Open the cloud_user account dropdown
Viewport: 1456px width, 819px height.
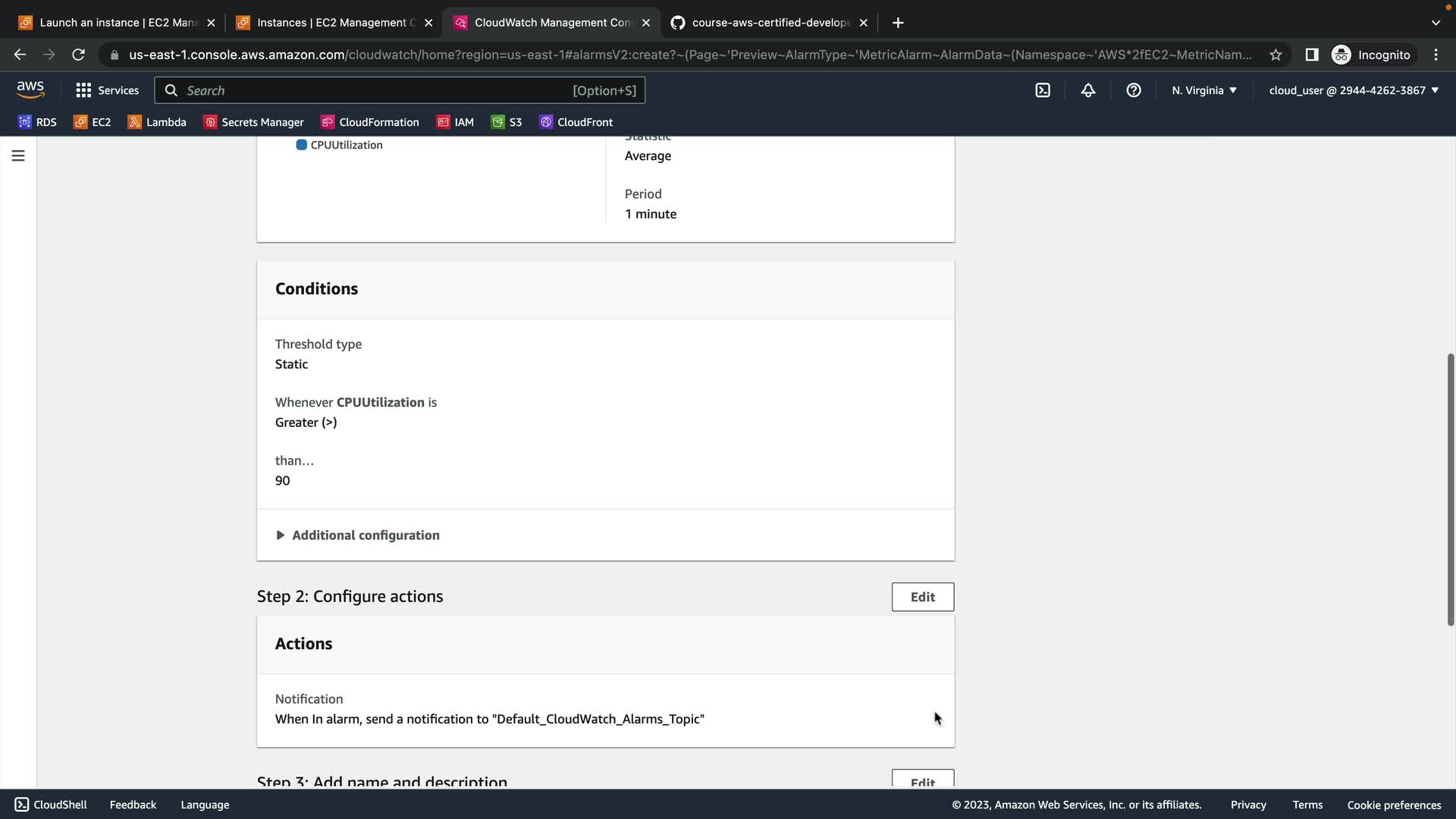1354,90
